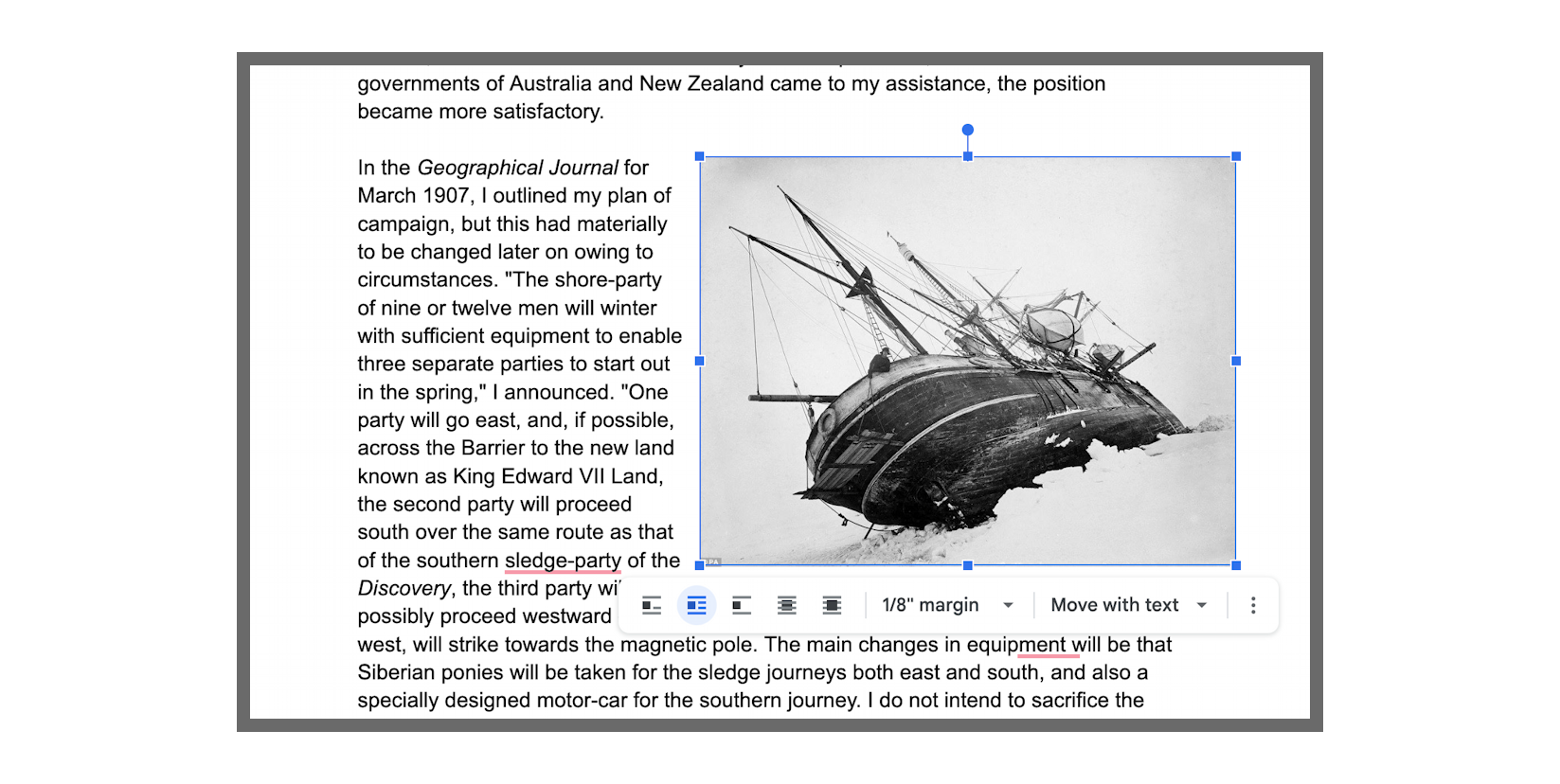Click the bottom-right image resize handle

pyautogui.click(x=1236, y=565)
